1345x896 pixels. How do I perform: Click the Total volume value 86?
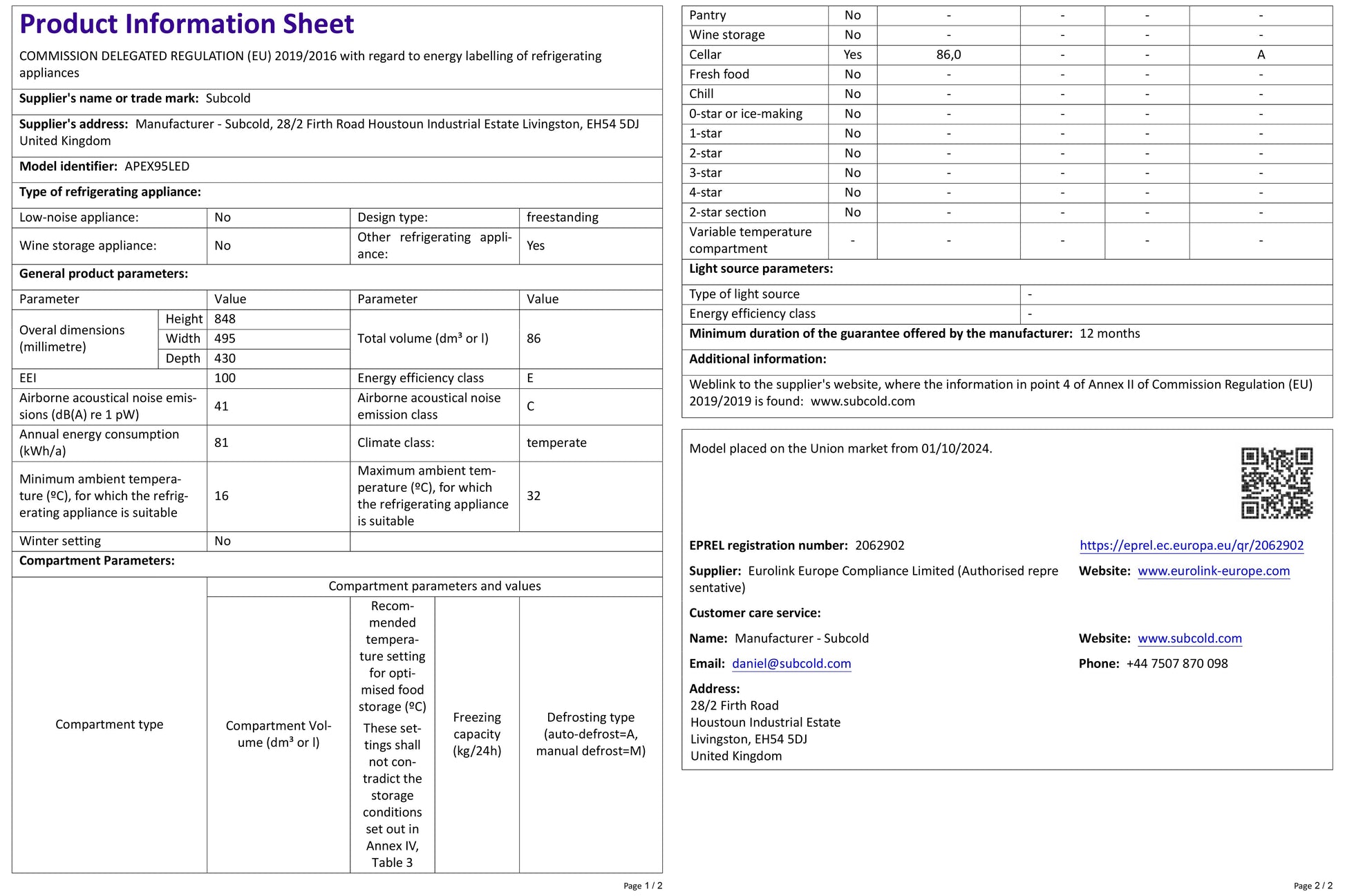534,339
